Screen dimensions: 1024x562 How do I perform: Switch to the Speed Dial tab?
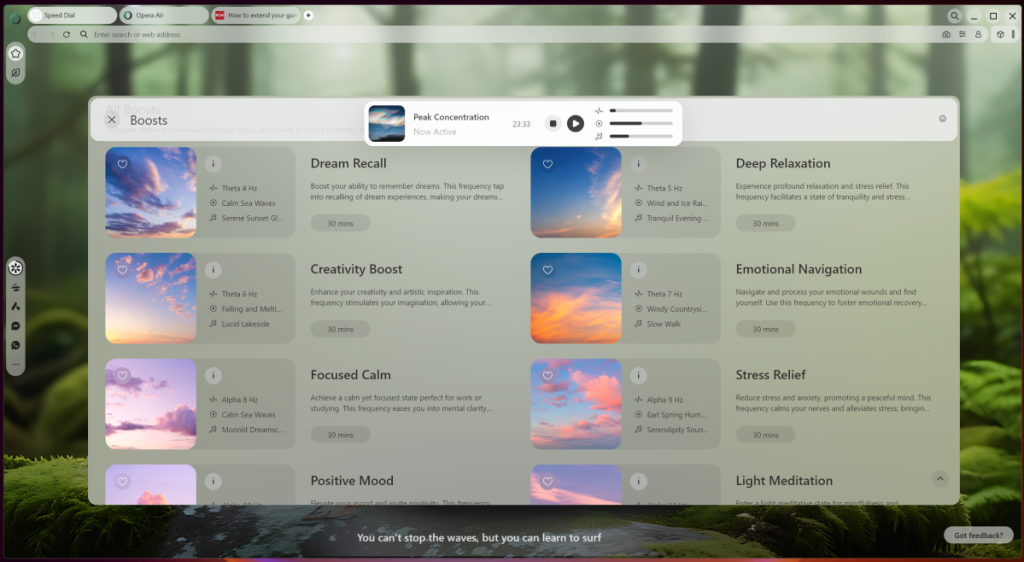point(72,15)
